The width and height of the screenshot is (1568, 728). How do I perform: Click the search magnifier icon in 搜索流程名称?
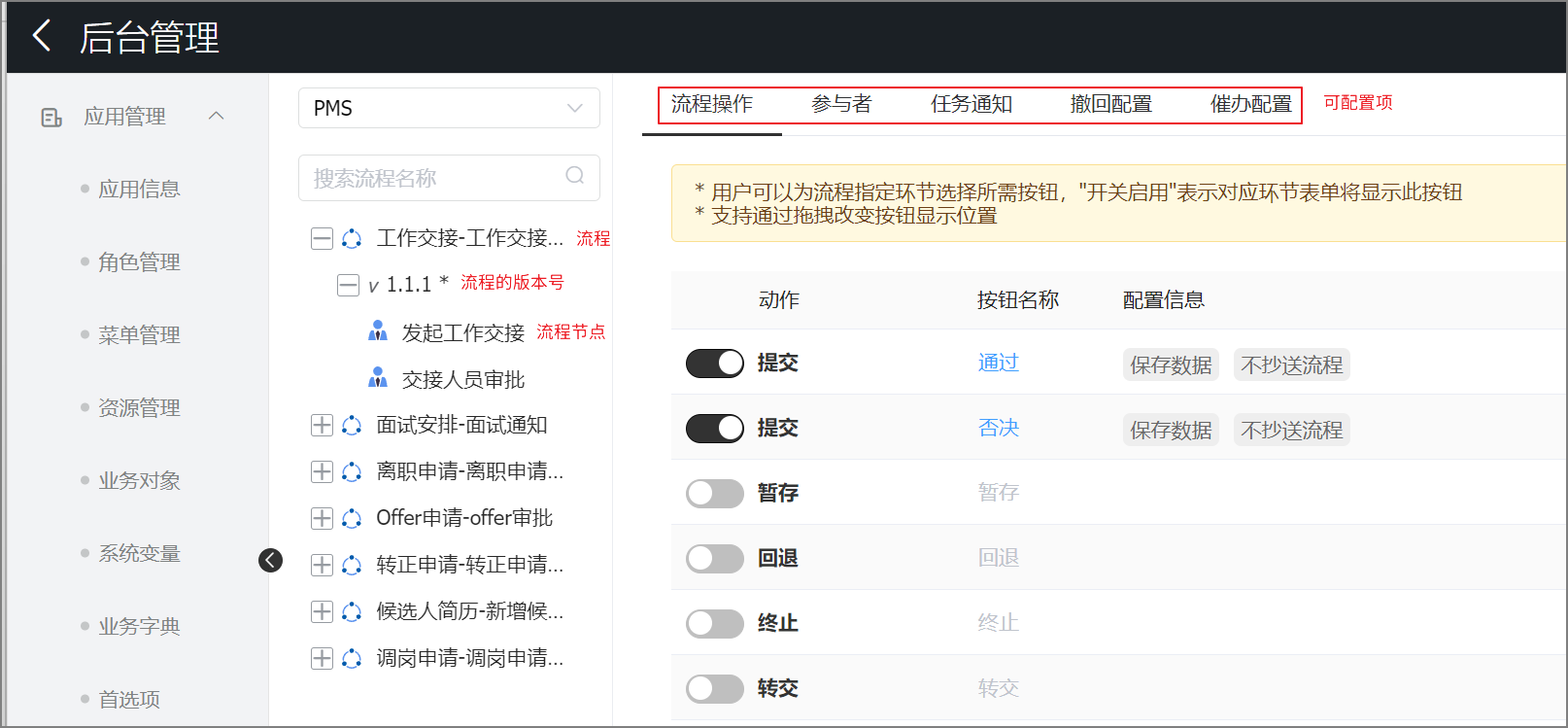pos(575,175)
